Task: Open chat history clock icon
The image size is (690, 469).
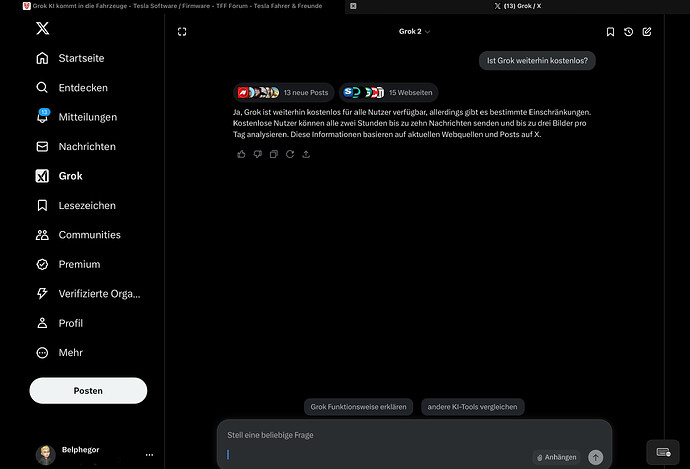Action: (628, 32)
